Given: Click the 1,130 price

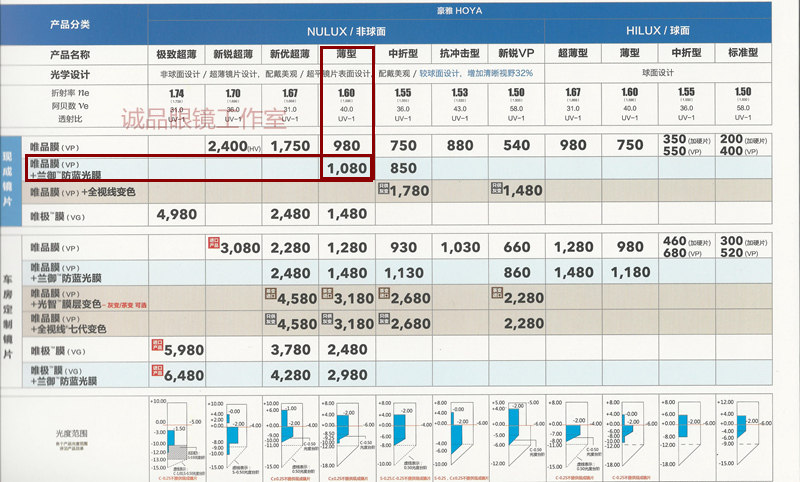Looking at the screenshot, I should tap(404, 273).
